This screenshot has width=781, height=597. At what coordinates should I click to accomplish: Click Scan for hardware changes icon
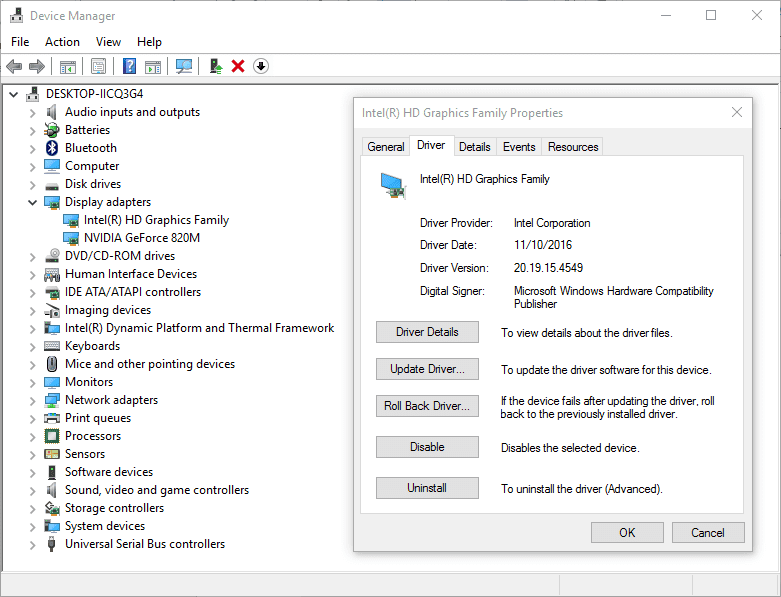coord(184,66)
